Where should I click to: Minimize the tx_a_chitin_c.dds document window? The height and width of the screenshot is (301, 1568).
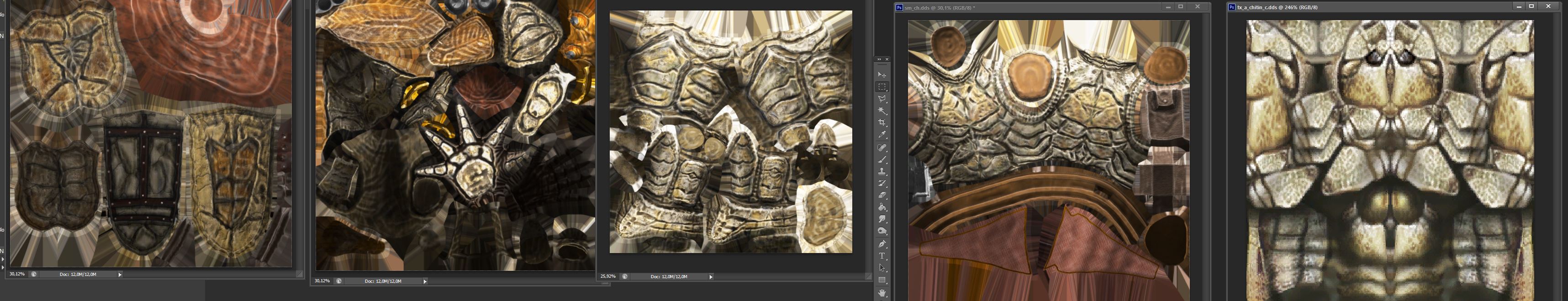[1519, 7]
